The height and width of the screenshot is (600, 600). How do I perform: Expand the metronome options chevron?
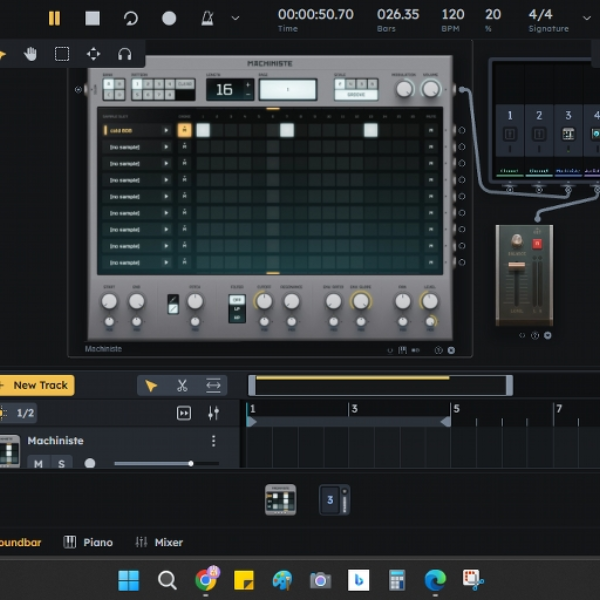(x=235, y=18)
